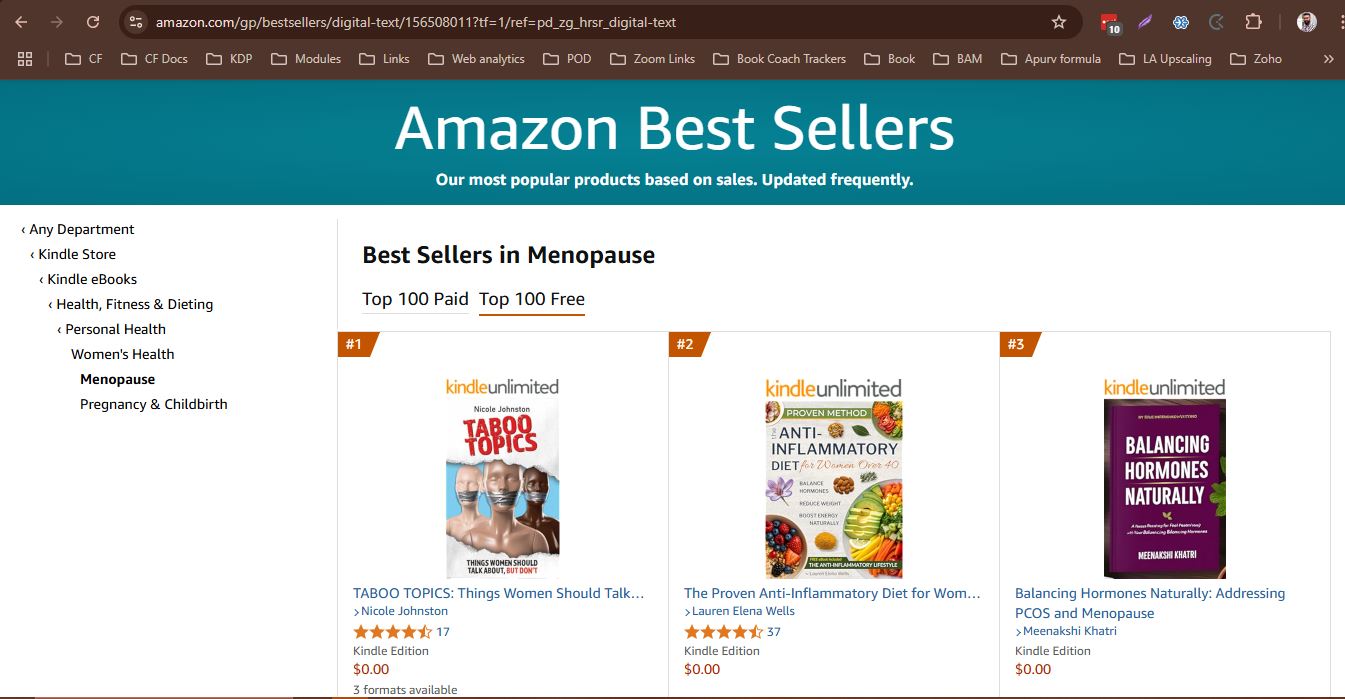Expand the Book Coach Trackers bookmark folder

tap(780, 59)
